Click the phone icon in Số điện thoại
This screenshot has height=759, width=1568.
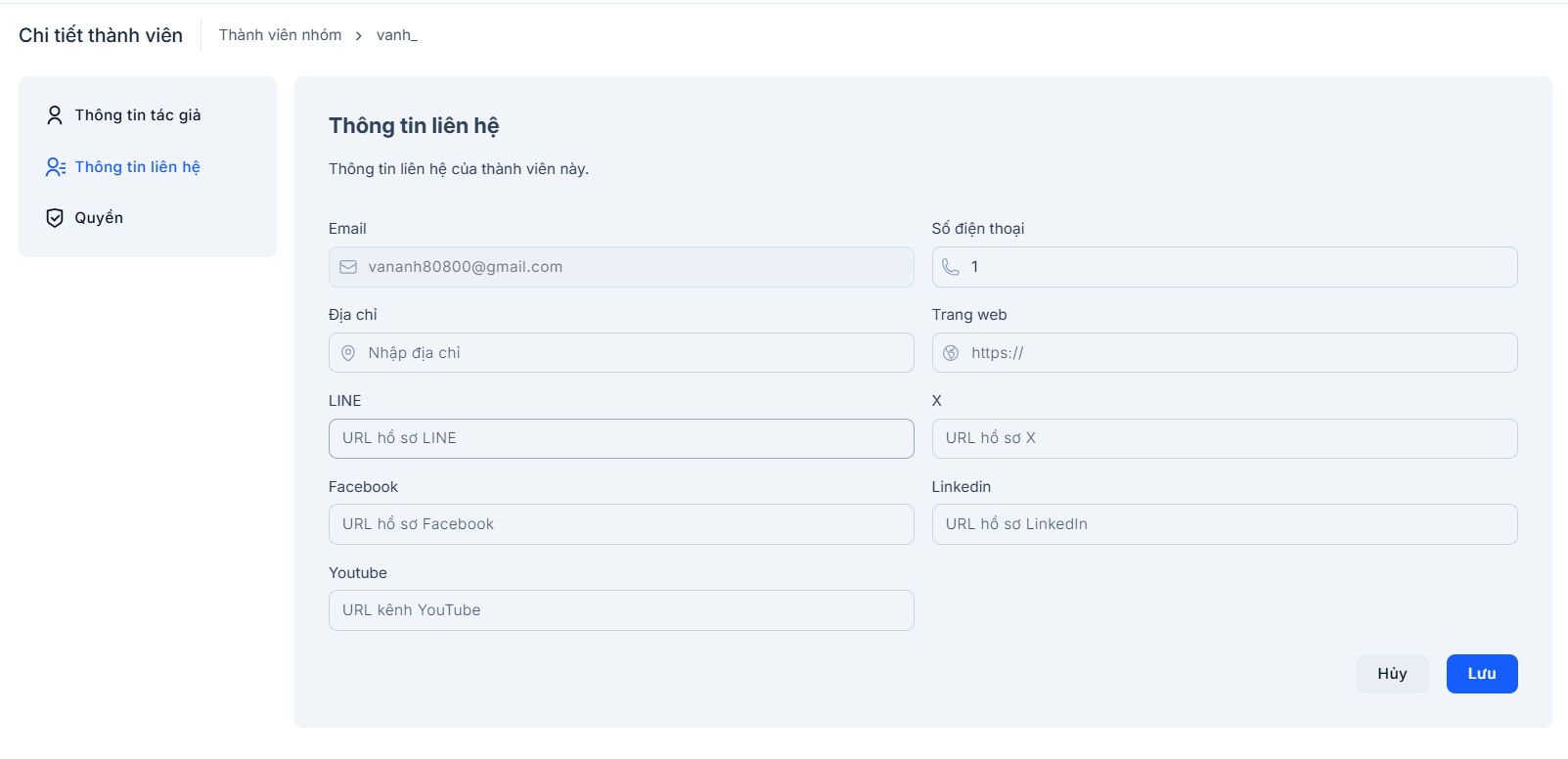point(951,267)
